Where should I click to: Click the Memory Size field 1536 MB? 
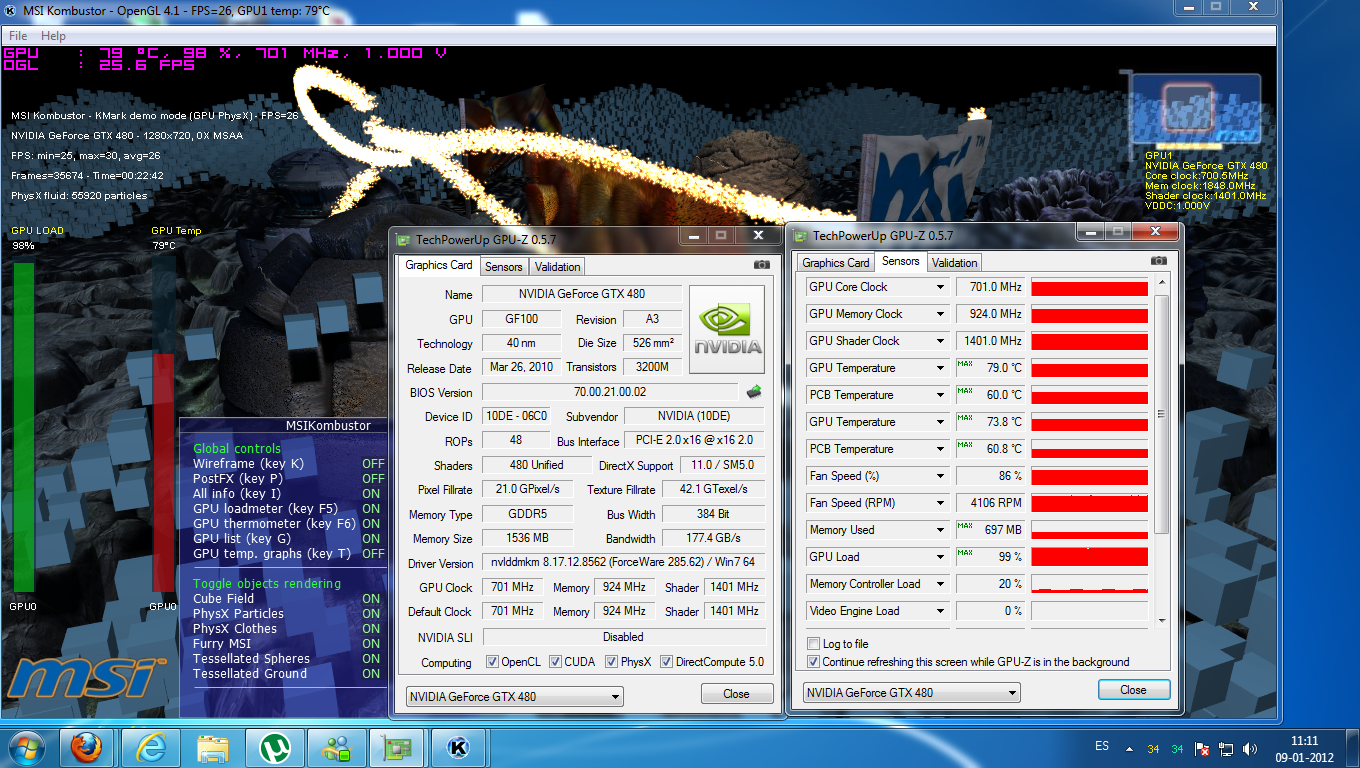pyautogui.click(x=528, y=538)
